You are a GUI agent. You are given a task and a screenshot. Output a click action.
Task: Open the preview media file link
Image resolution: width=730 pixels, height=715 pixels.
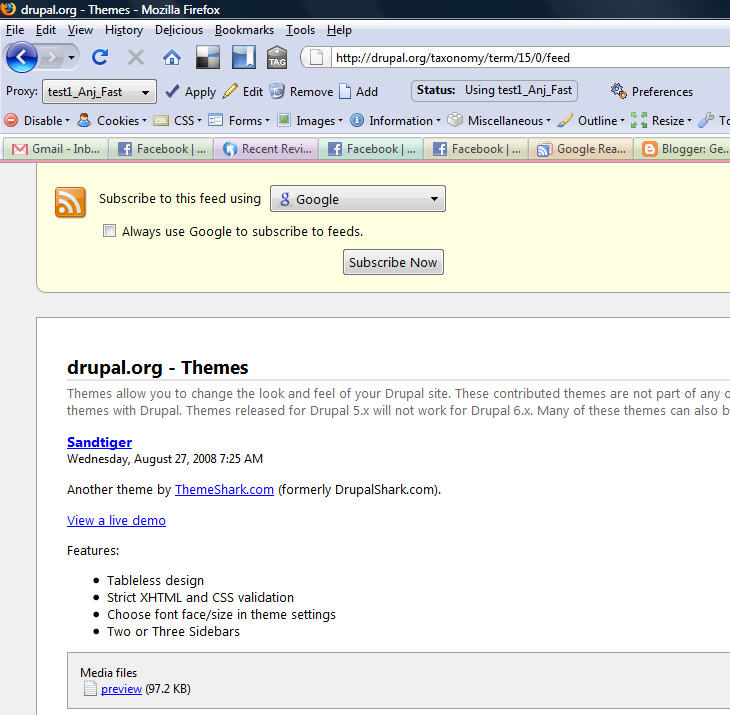point(121,689)
